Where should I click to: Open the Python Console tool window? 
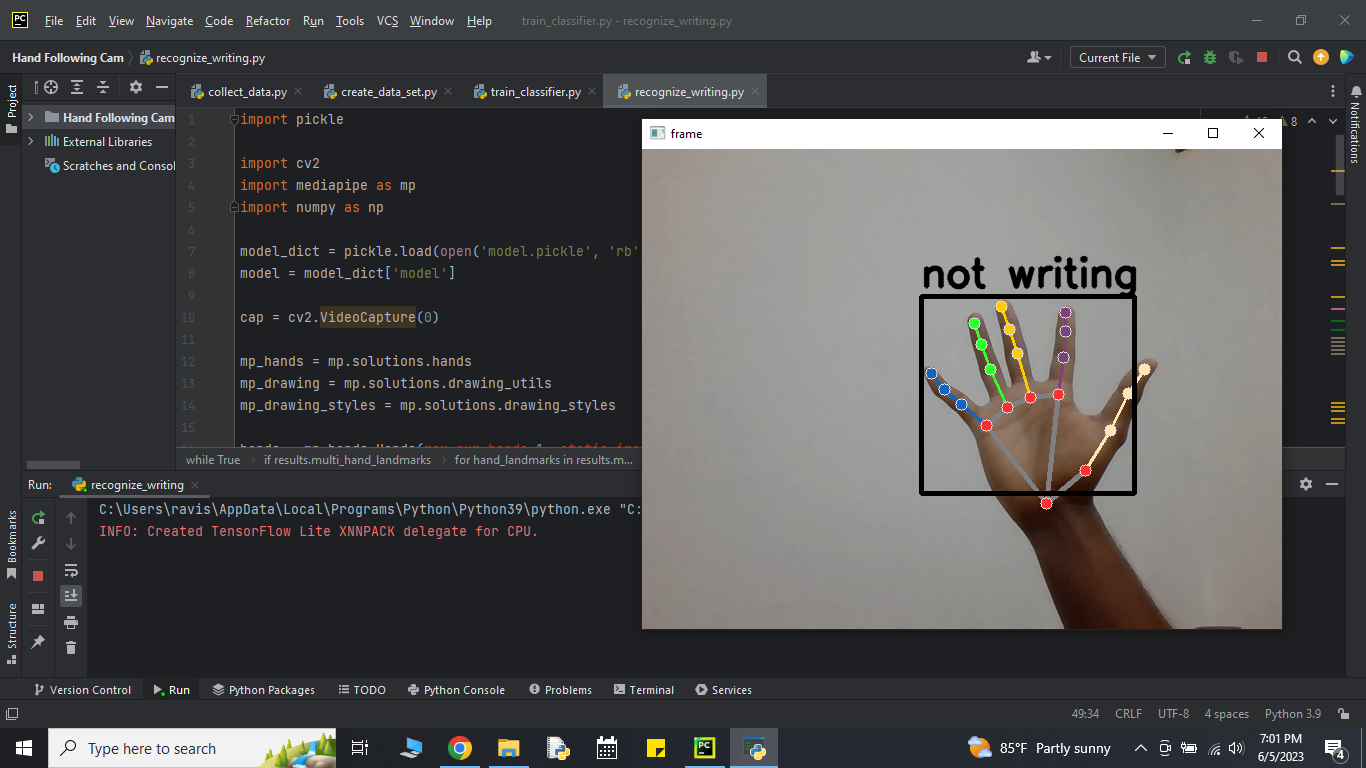(456, 690)
